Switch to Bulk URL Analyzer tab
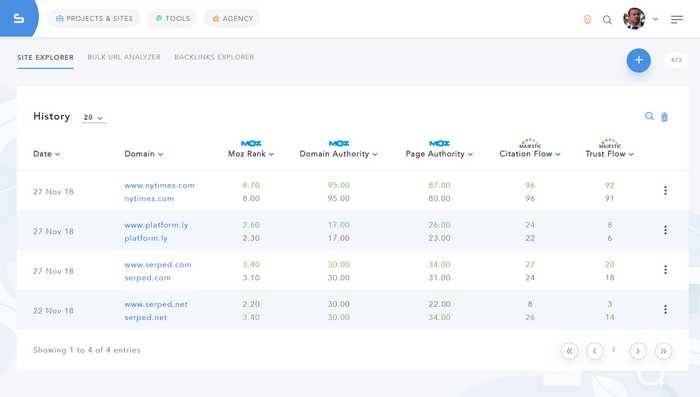The height and width of the screenshot is (397, 700). [x=124, y=57]
